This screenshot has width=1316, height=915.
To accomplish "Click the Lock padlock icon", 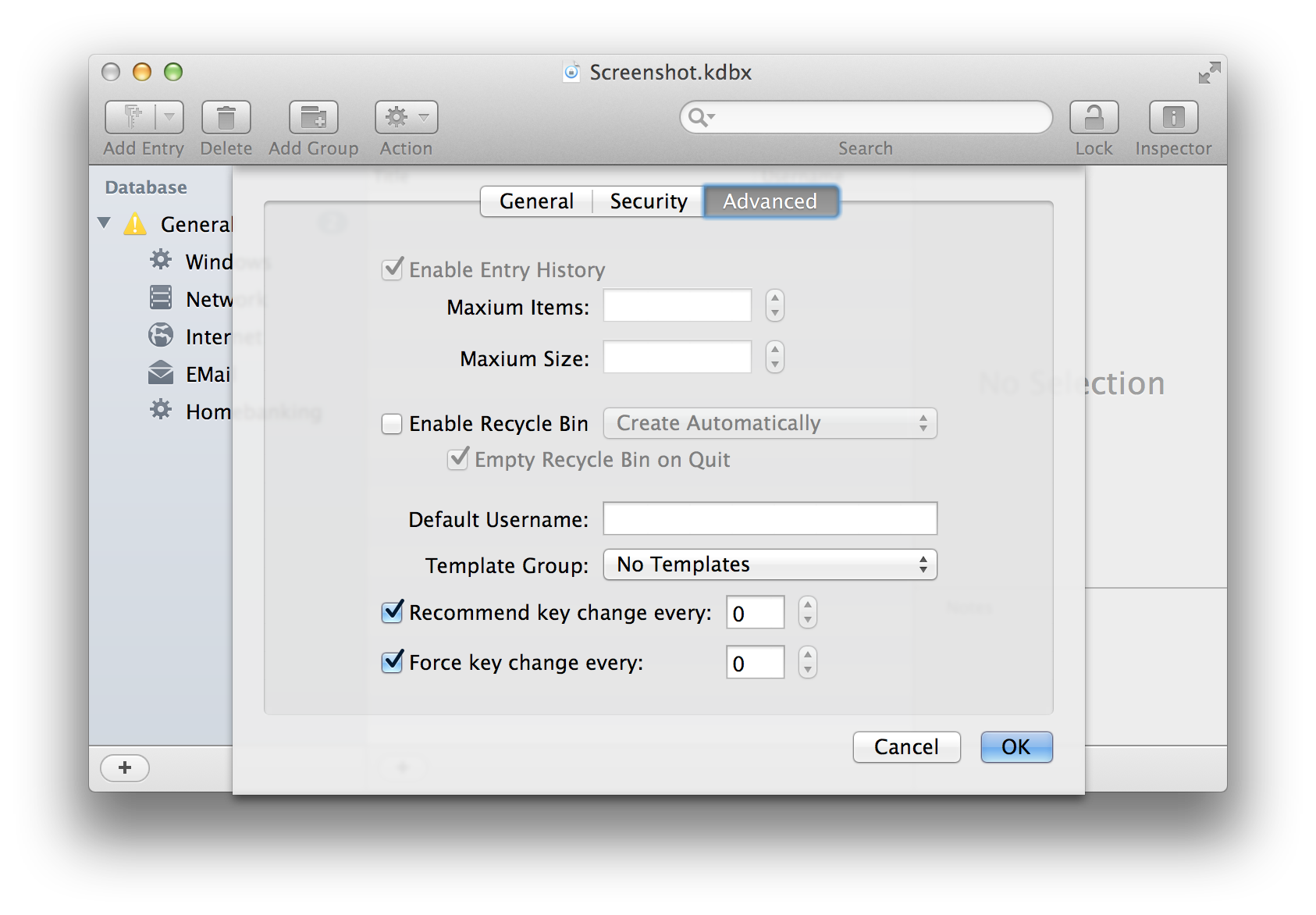I will click(1094, 117).
